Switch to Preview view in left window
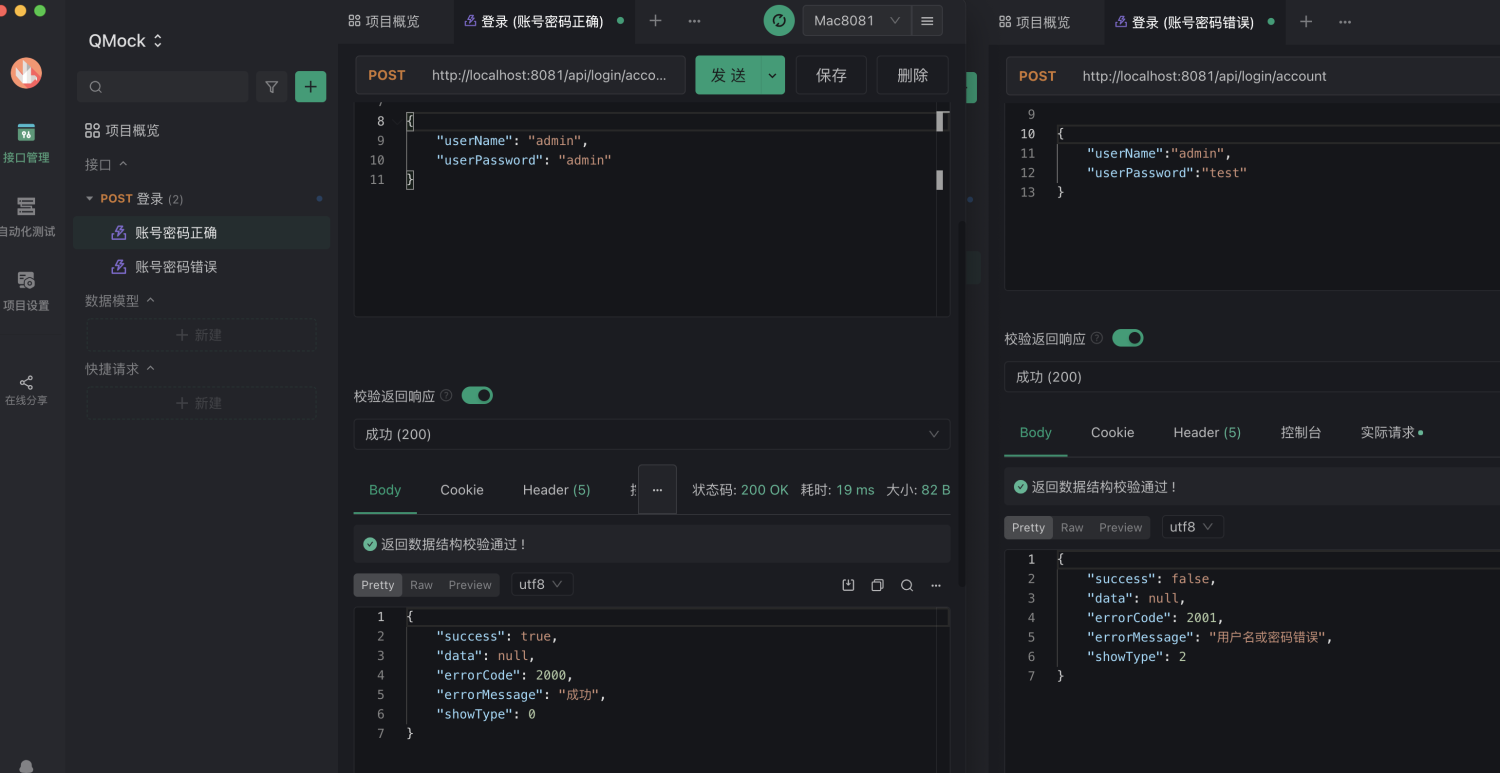The width and height of the screenshot is (1500, 773). (470, 585)
